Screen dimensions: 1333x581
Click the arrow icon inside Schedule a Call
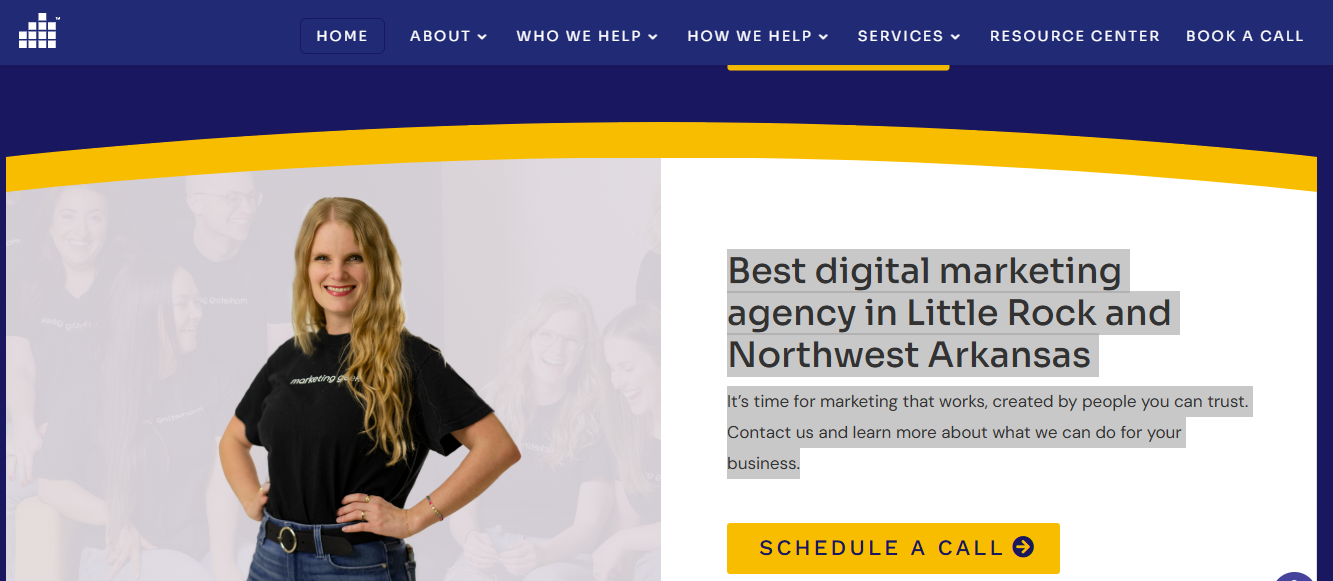1023,547
